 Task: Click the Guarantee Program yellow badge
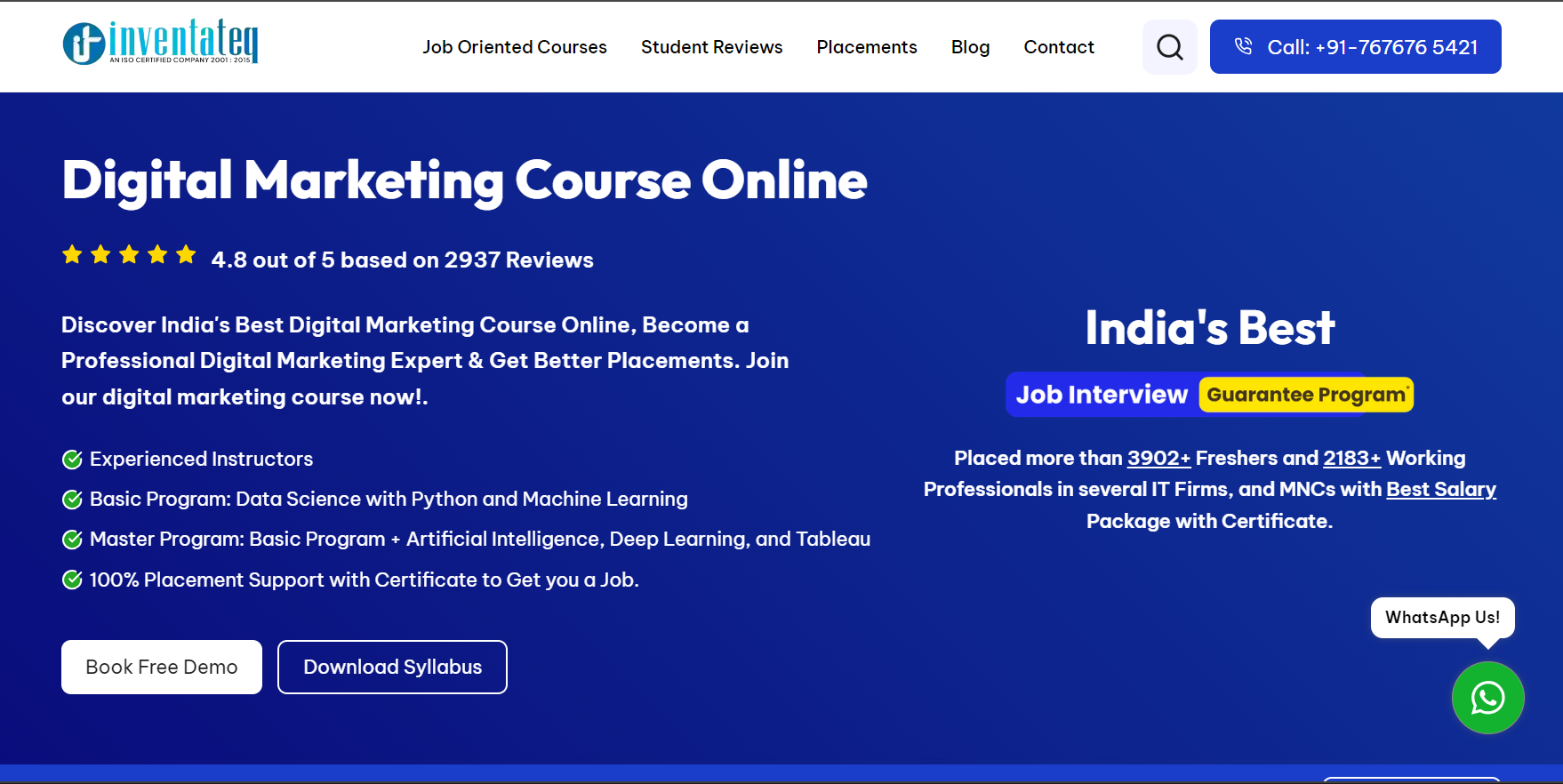[1306, 395]
